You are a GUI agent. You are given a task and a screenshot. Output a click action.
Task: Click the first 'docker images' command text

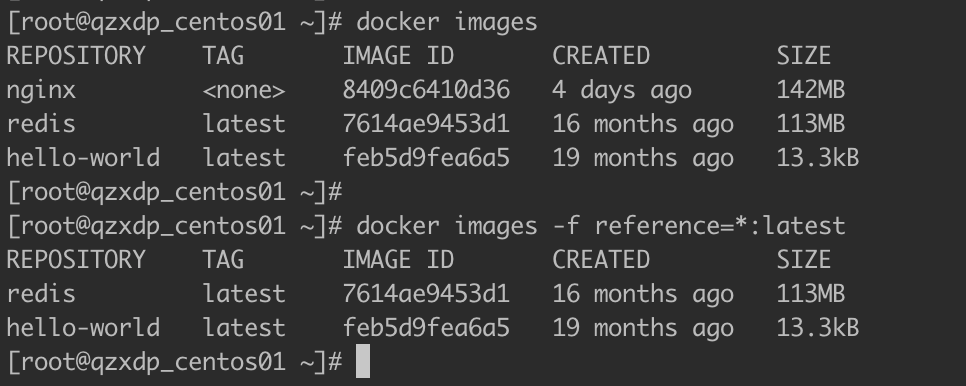pos(447,23)
